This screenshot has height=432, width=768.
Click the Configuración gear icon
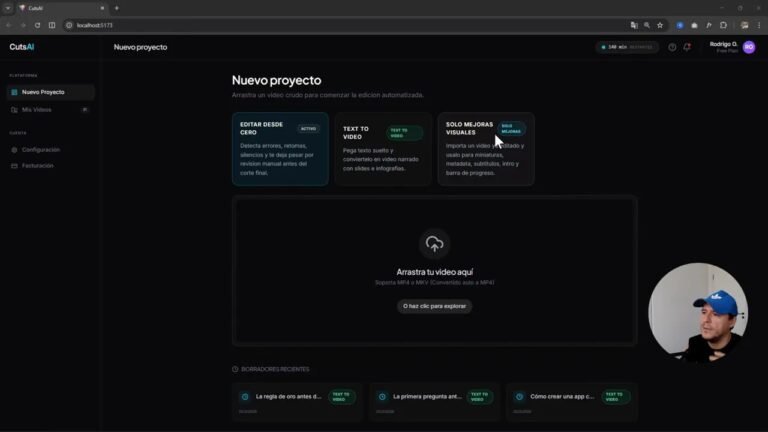[14, 150]
